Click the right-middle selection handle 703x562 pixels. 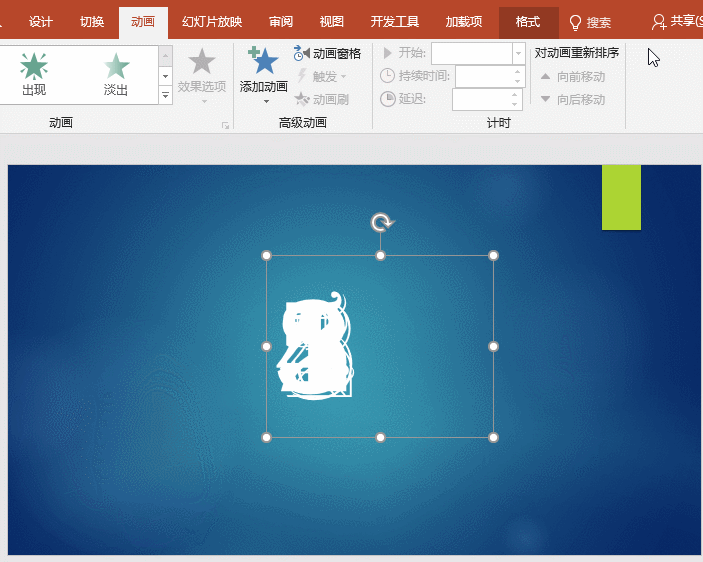(493, 346)
